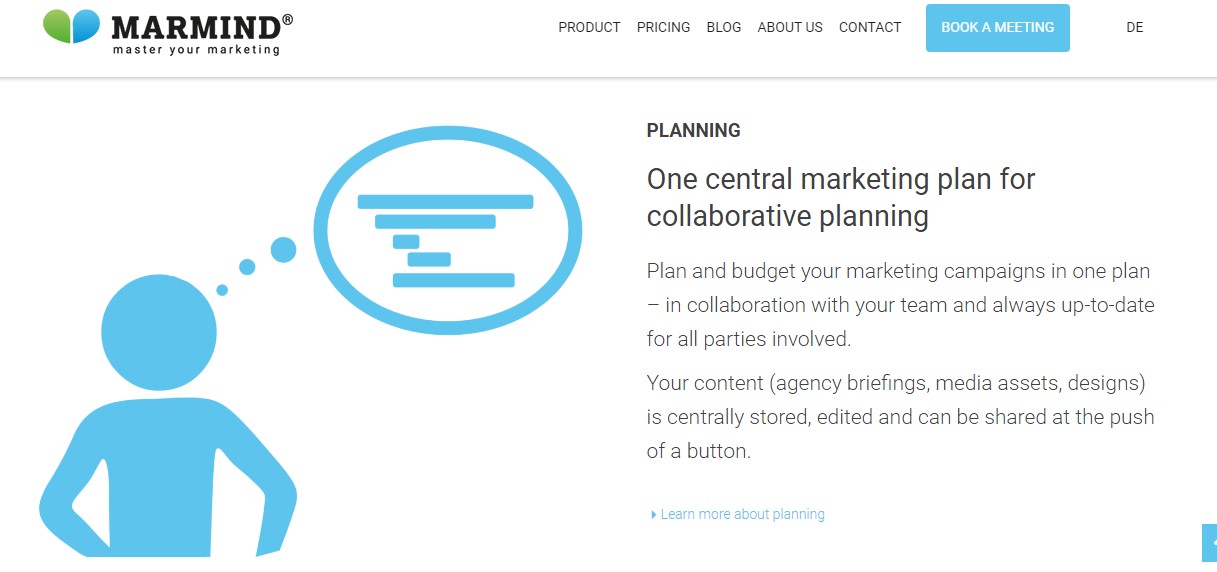Click the blue tab at right screen edge
The height and width of the screenshot is (572, 1217).
(x=1209, y=542)
